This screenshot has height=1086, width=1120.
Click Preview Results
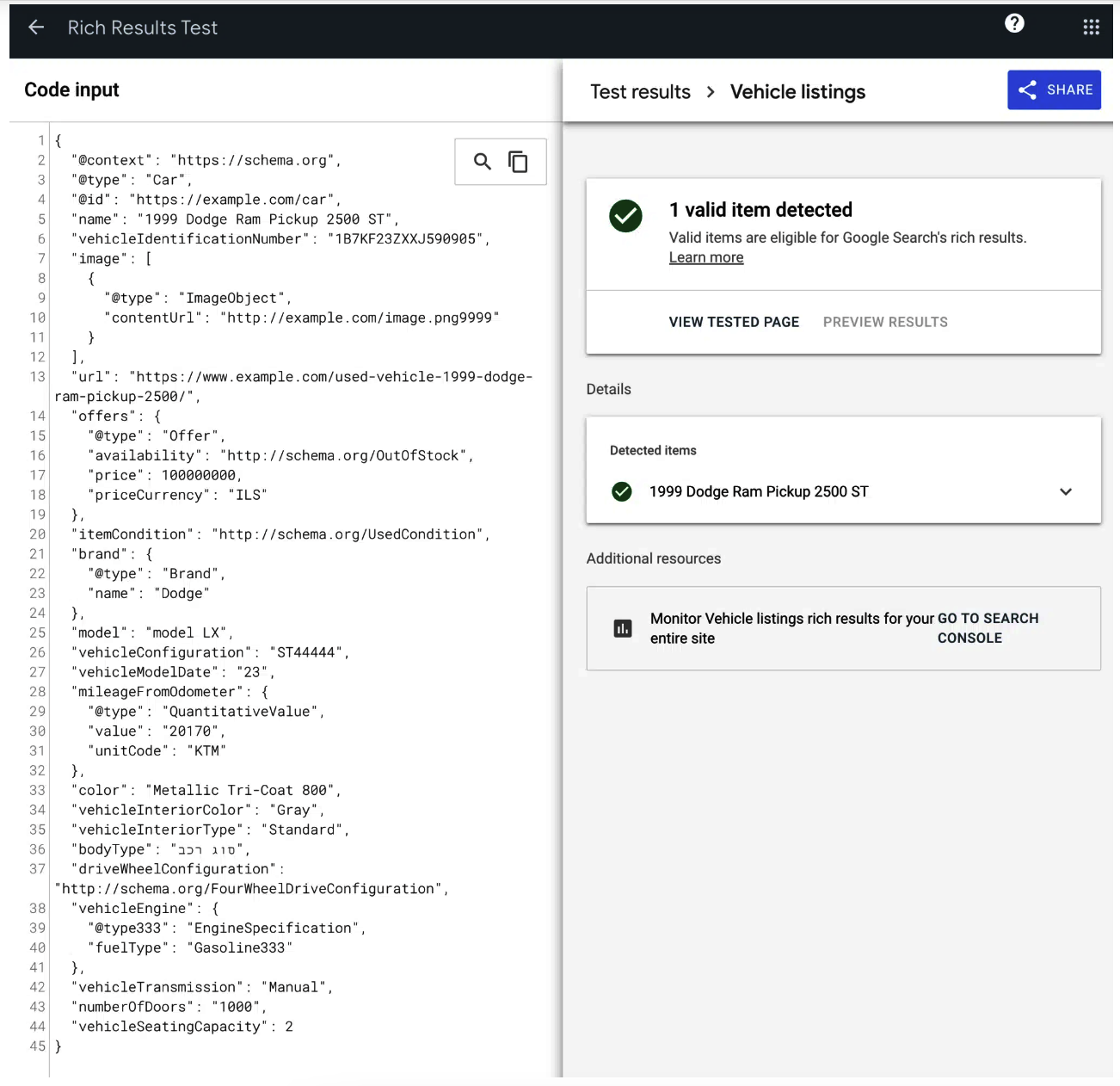click(885, 322)
